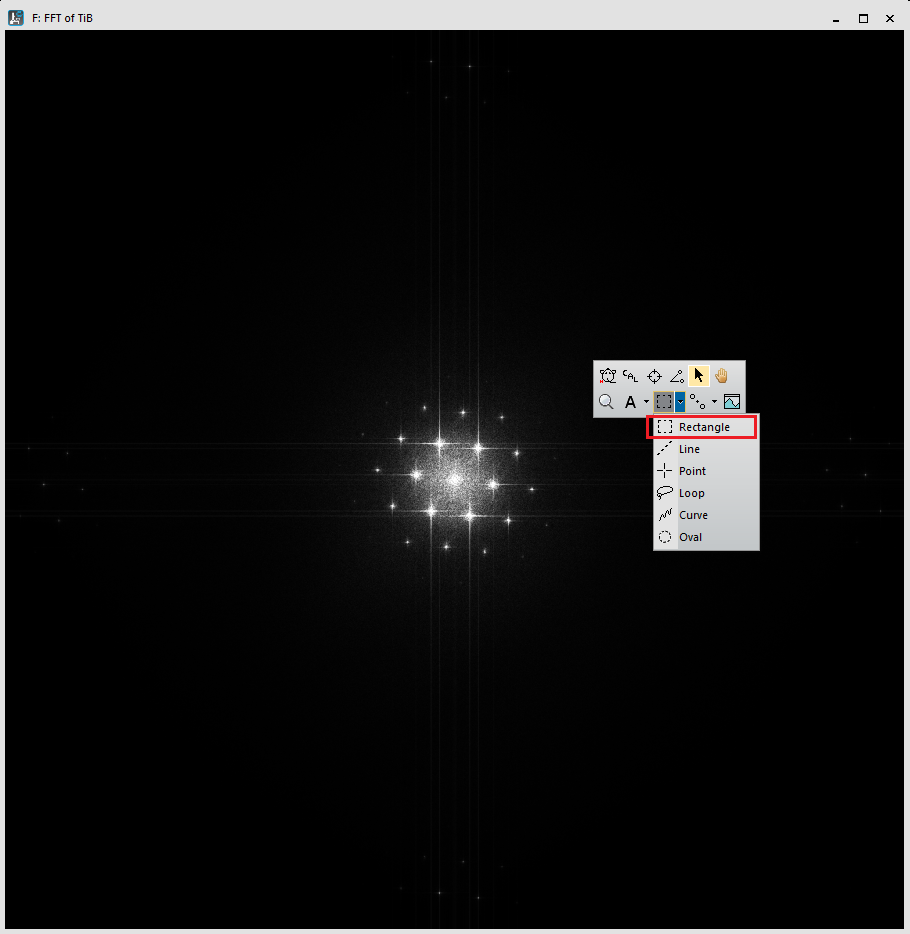
Task: Activate the arrow pointer tool
Action: (x=699, y=376)
